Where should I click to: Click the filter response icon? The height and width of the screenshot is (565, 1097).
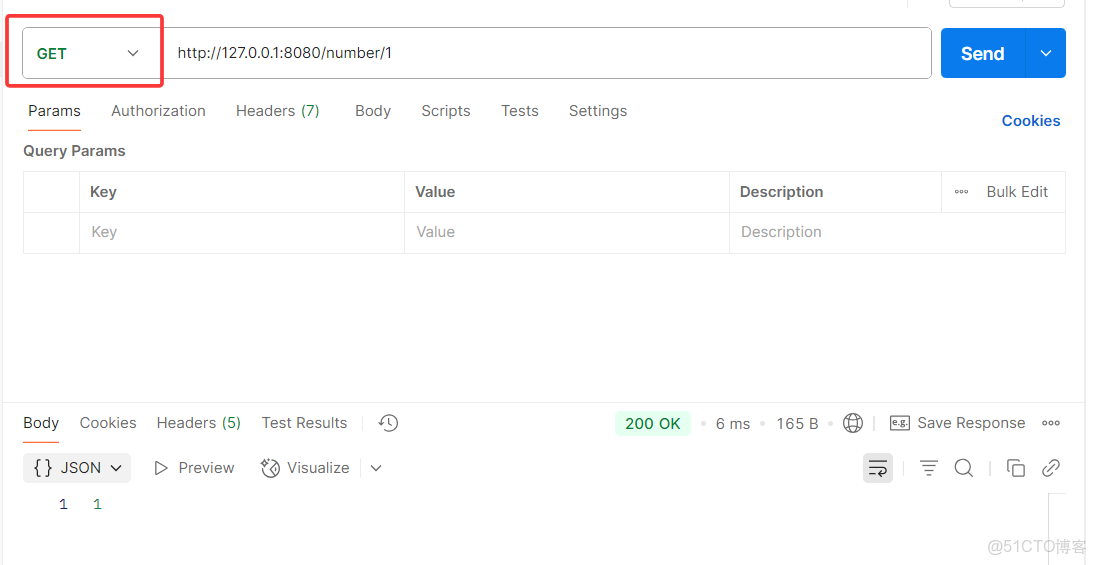[x=929, y=468]
